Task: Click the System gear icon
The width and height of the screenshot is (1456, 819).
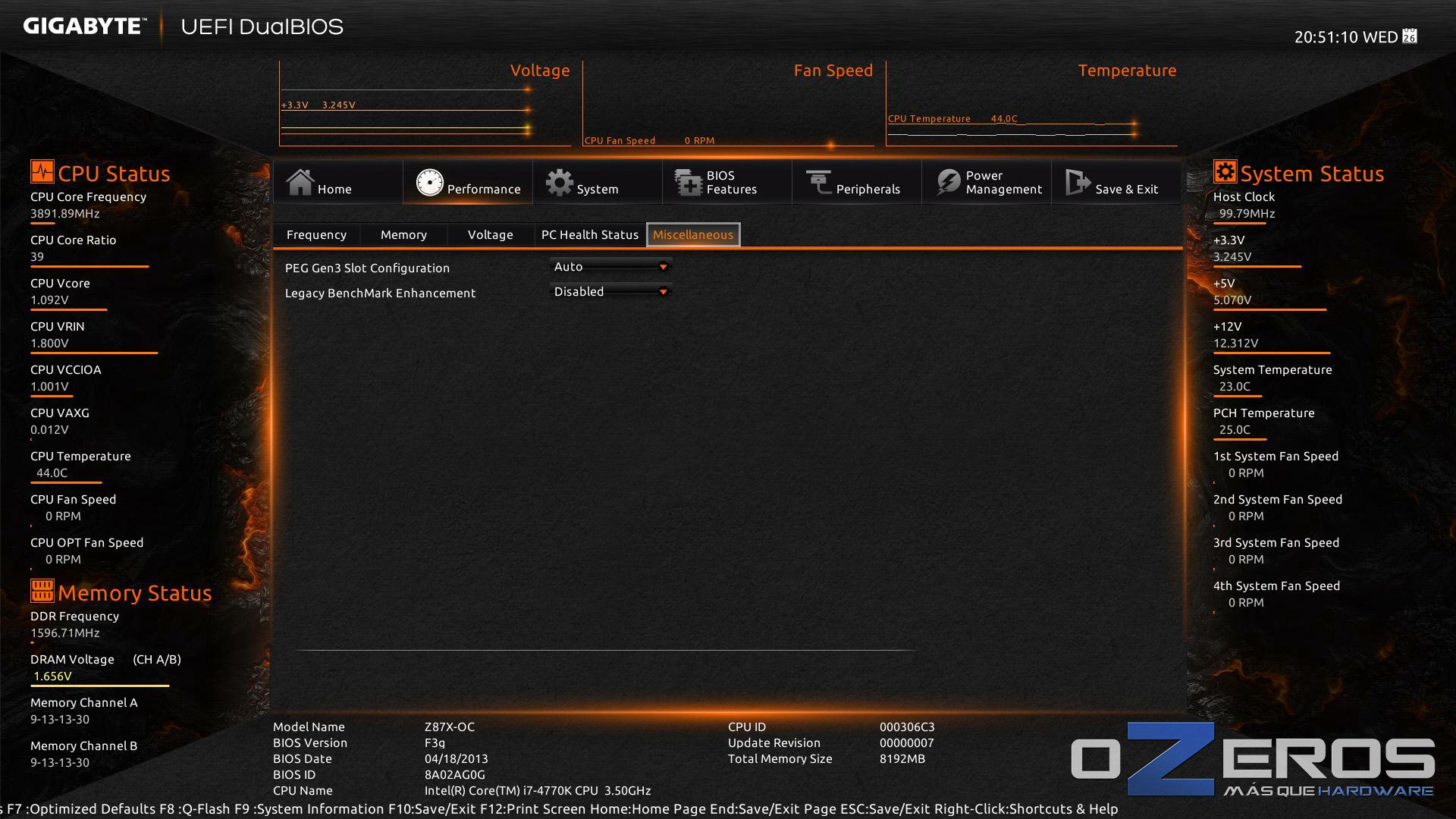Action: point(560,182)
